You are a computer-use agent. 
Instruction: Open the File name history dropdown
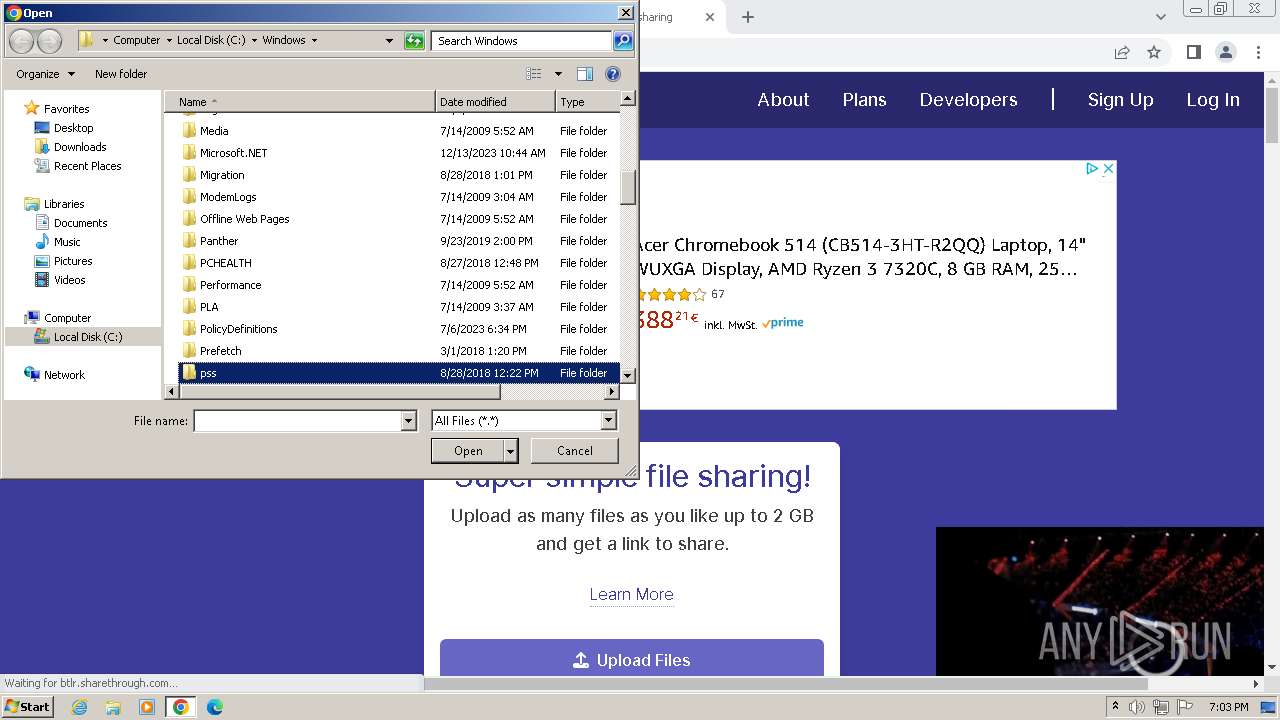408,421
